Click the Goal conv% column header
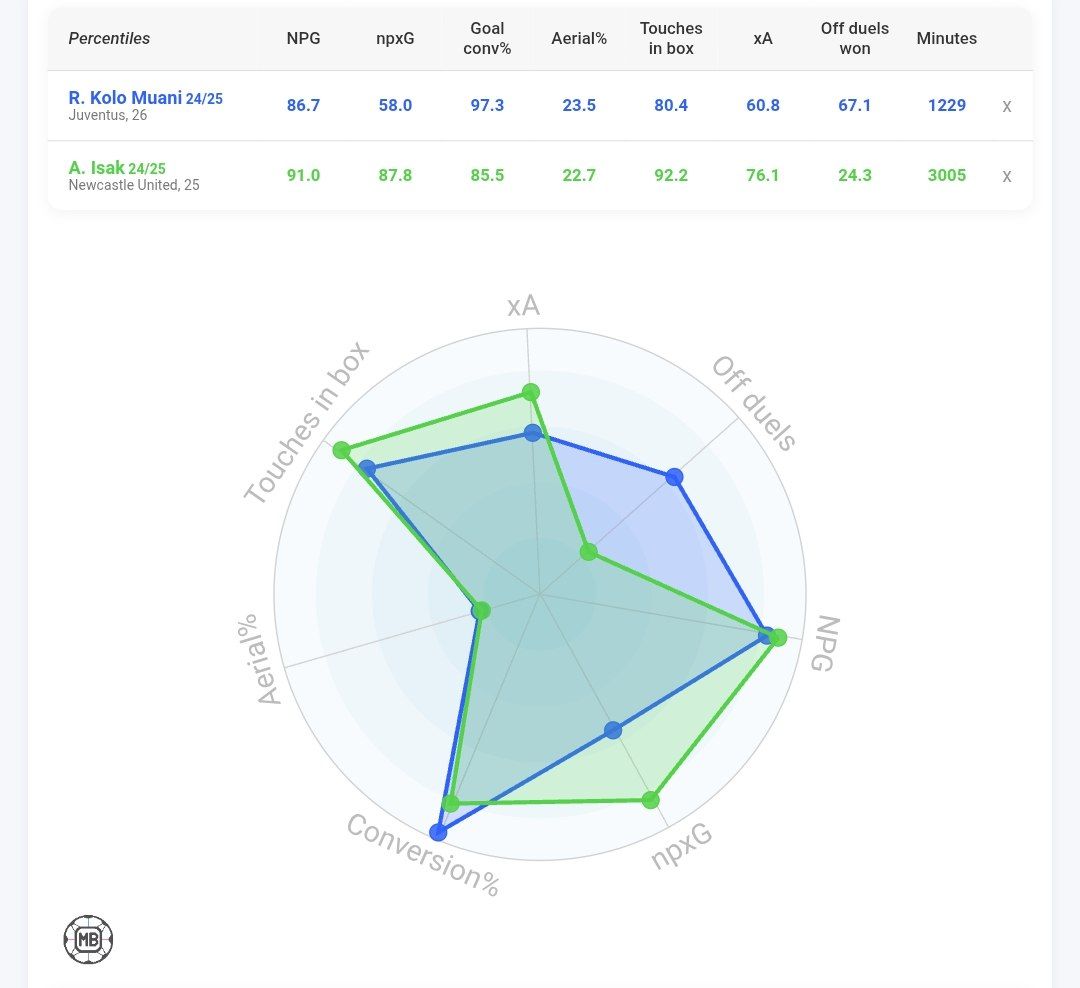This screenshot has width=1080, height=988. tap(487, 39)
